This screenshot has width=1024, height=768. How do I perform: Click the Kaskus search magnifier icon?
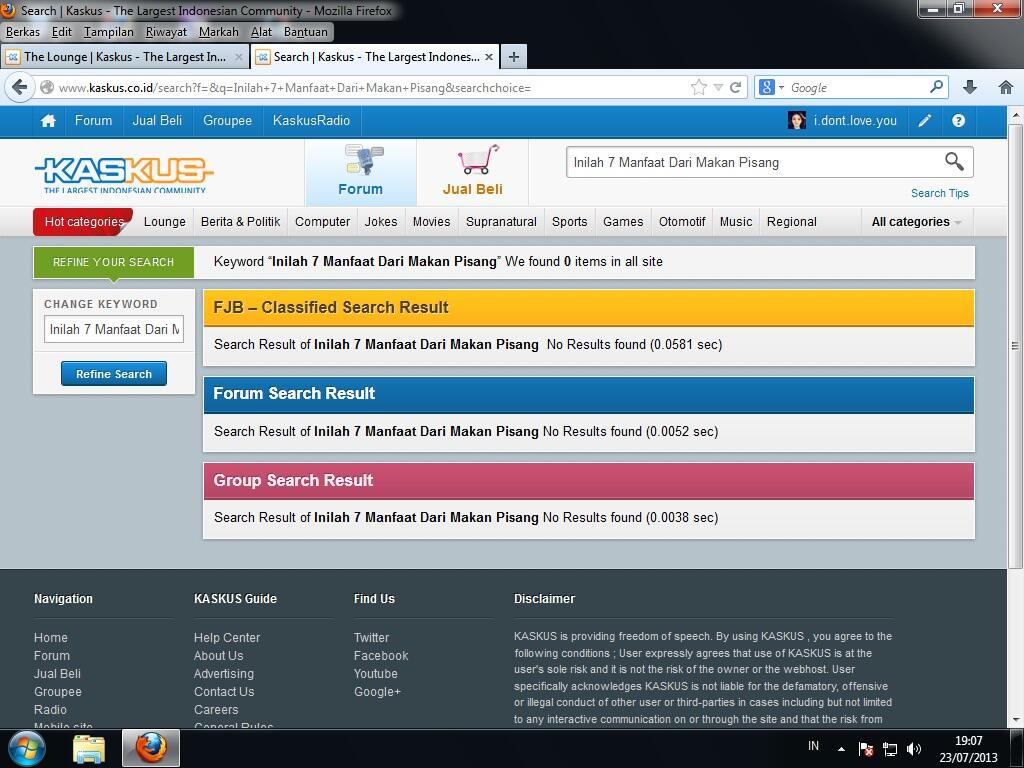point(954,161)
